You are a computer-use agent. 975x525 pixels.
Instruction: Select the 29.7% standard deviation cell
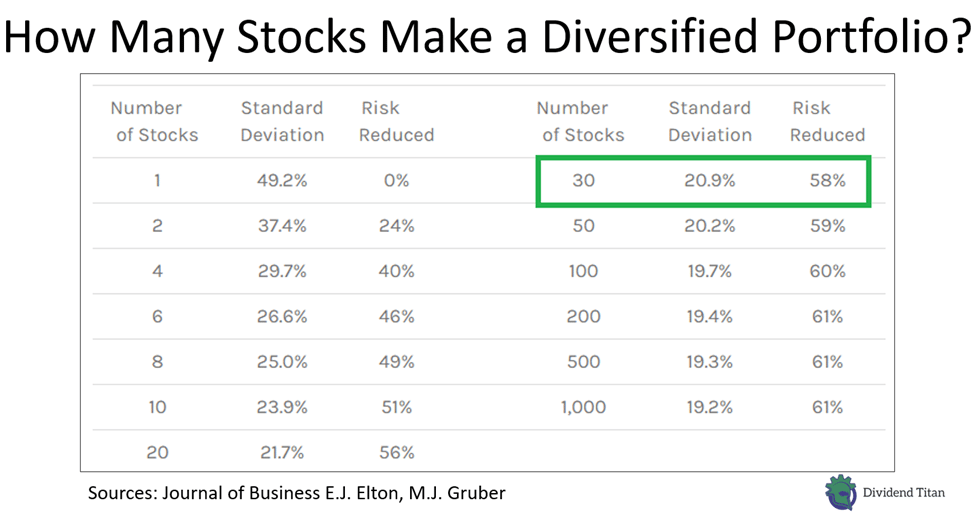pos(282,271)
